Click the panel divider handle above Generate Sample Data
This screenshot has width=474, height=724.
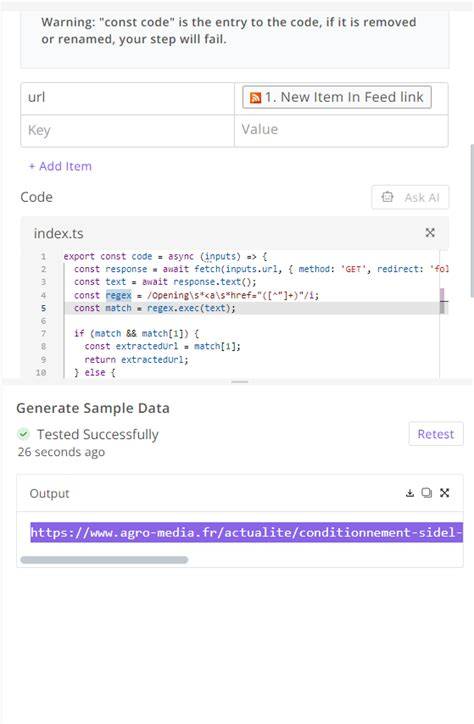pyautogui.click(x=240, y=382)
